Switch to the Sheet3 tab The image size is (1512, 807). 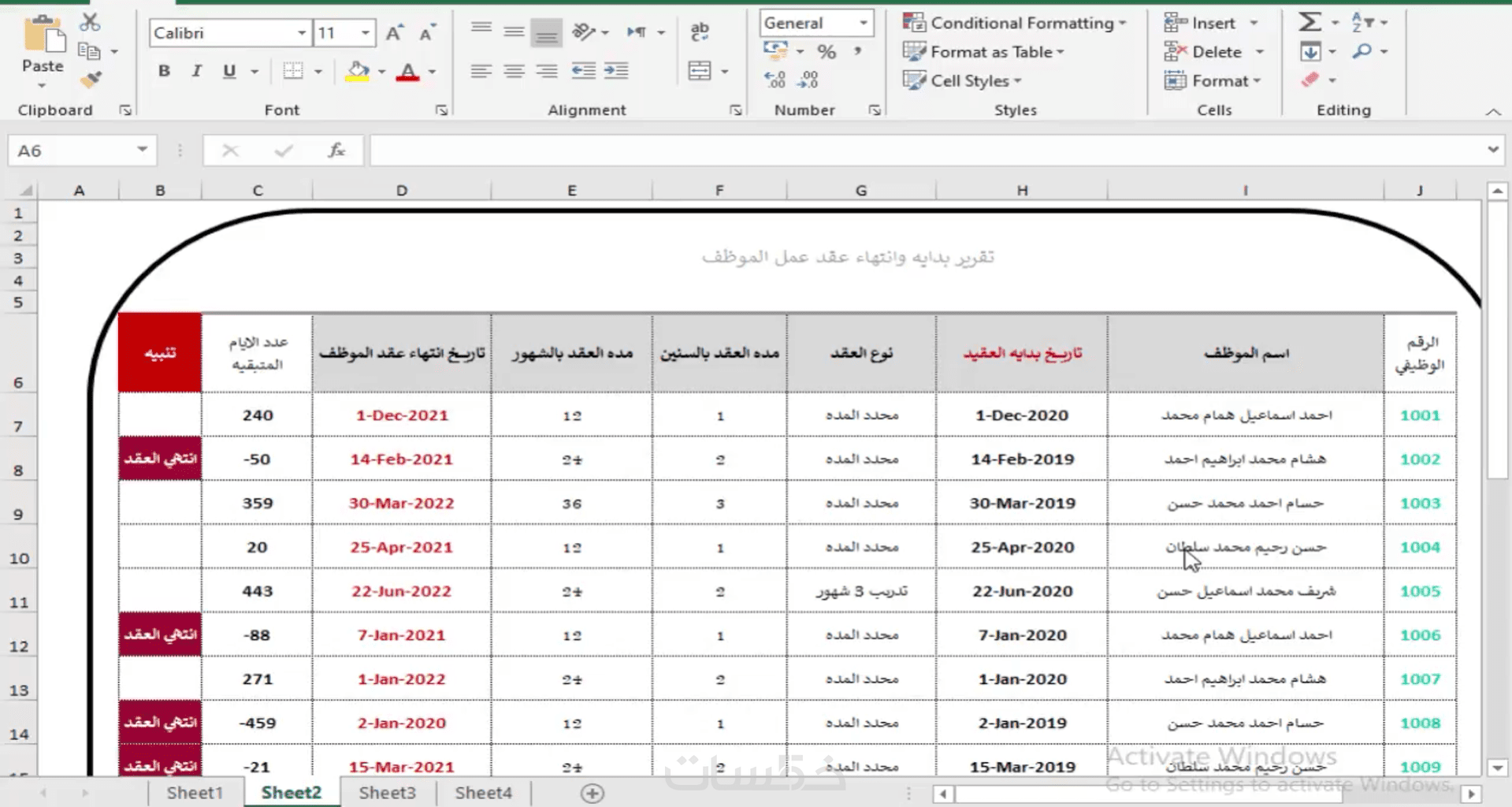387,793
